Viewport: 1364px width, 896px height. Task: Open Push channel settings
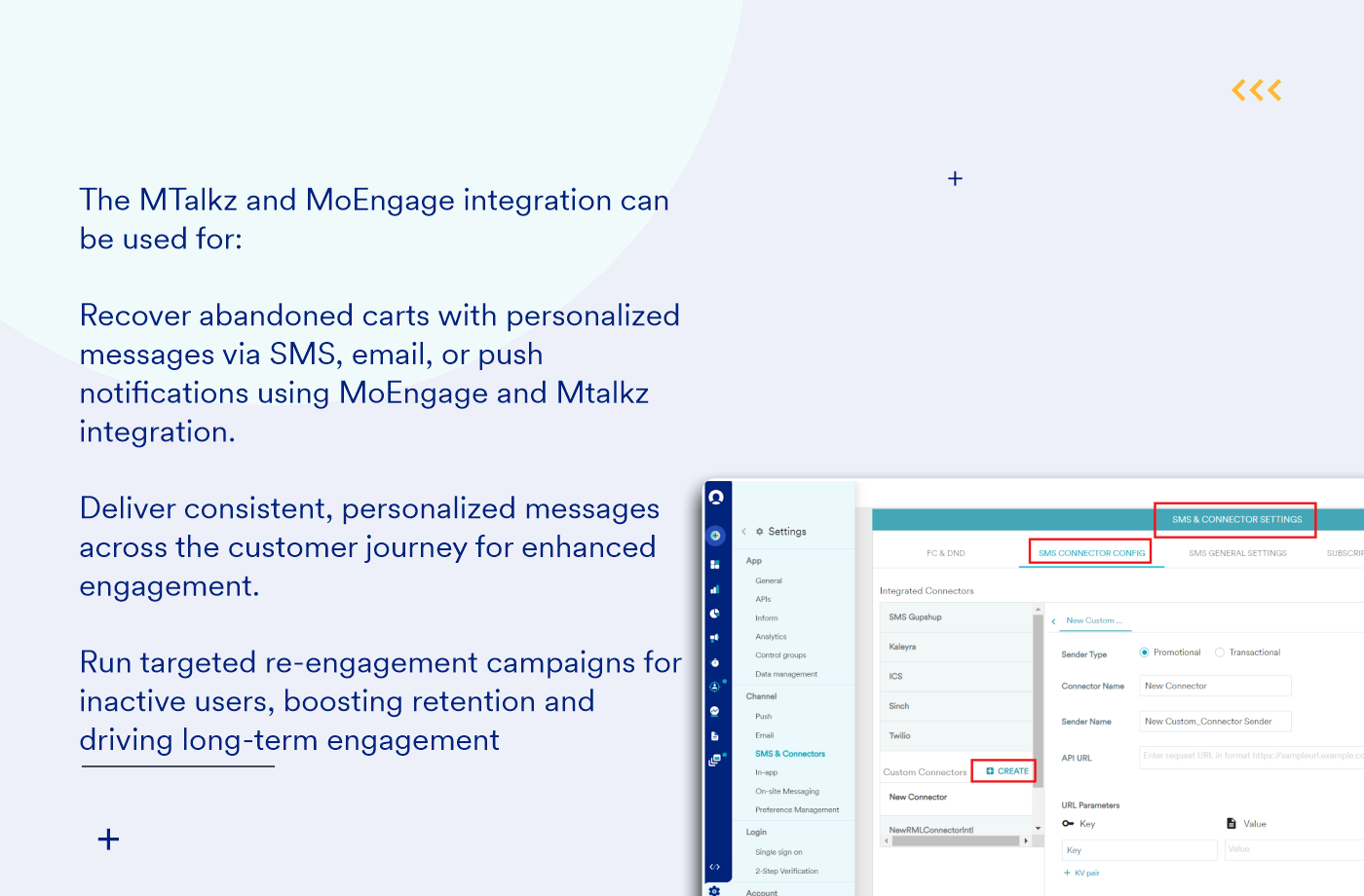point(763,717)
